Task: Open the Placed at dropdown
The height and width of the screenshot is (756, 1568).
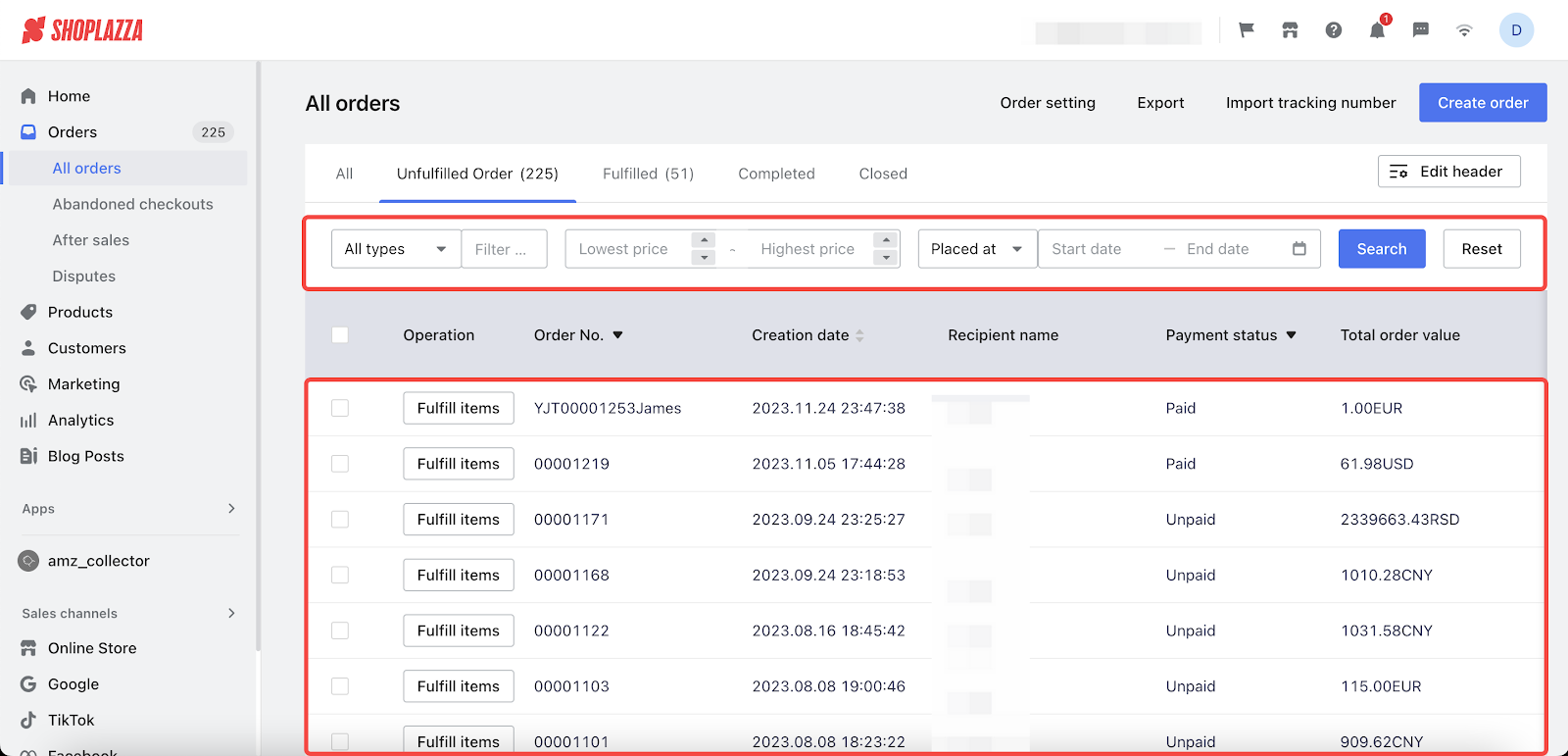Action: (977, 249)
